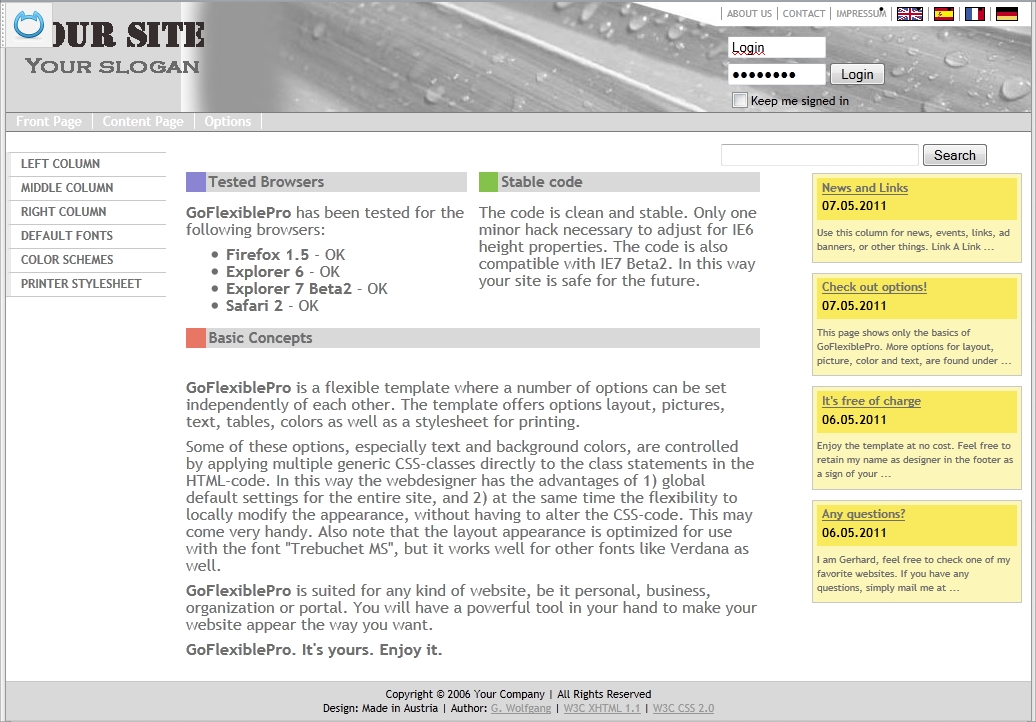Click the Explorer 6 list item

point(282,271)
